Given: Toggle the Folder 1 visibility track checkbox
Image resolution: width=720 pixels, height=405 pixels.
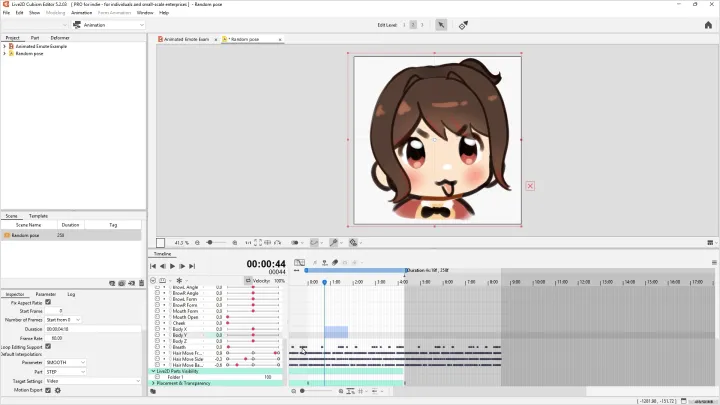Looking at the screenshot, I should click(158, 377).
